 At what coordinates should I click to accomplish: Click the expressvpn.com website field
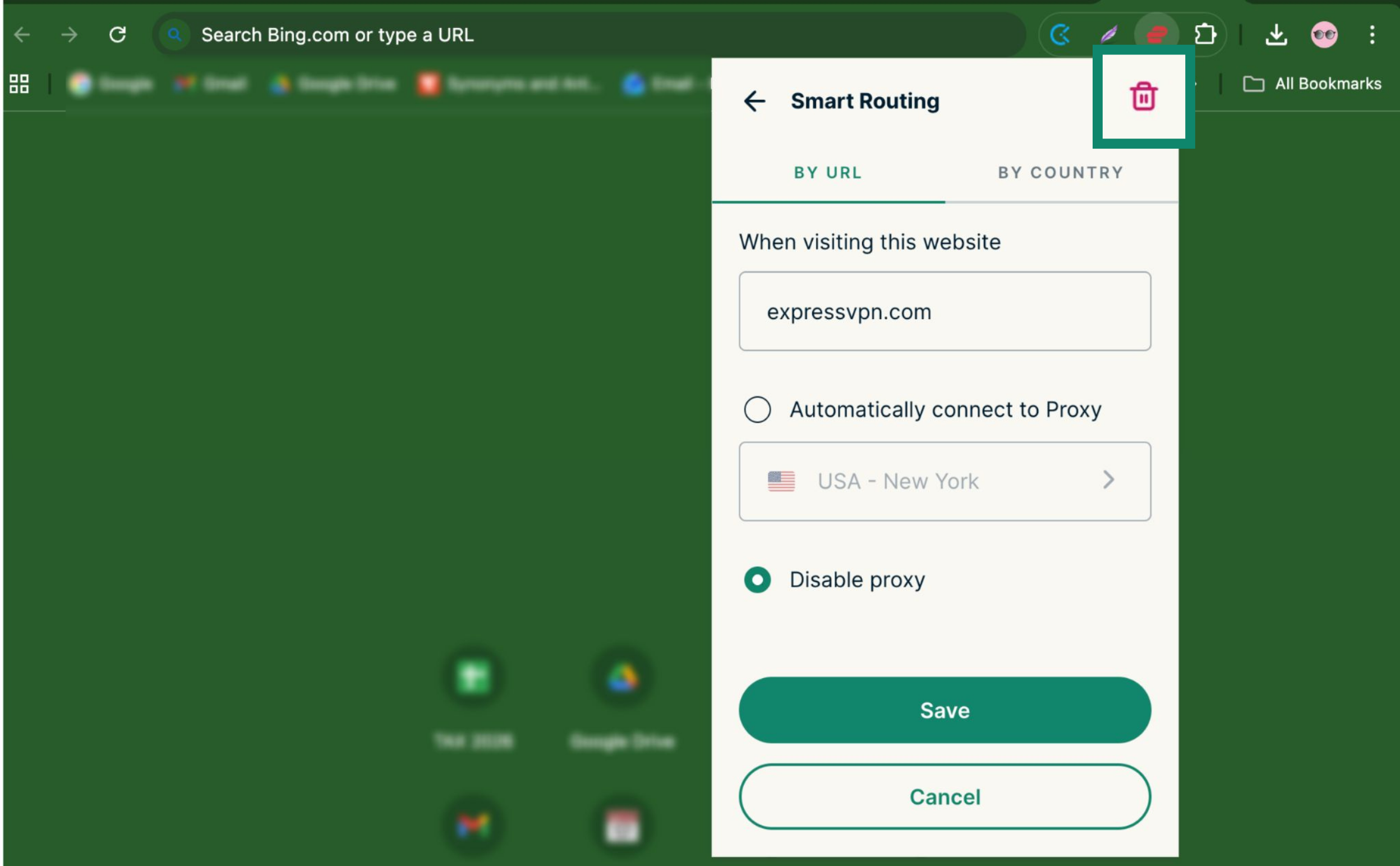944,312
